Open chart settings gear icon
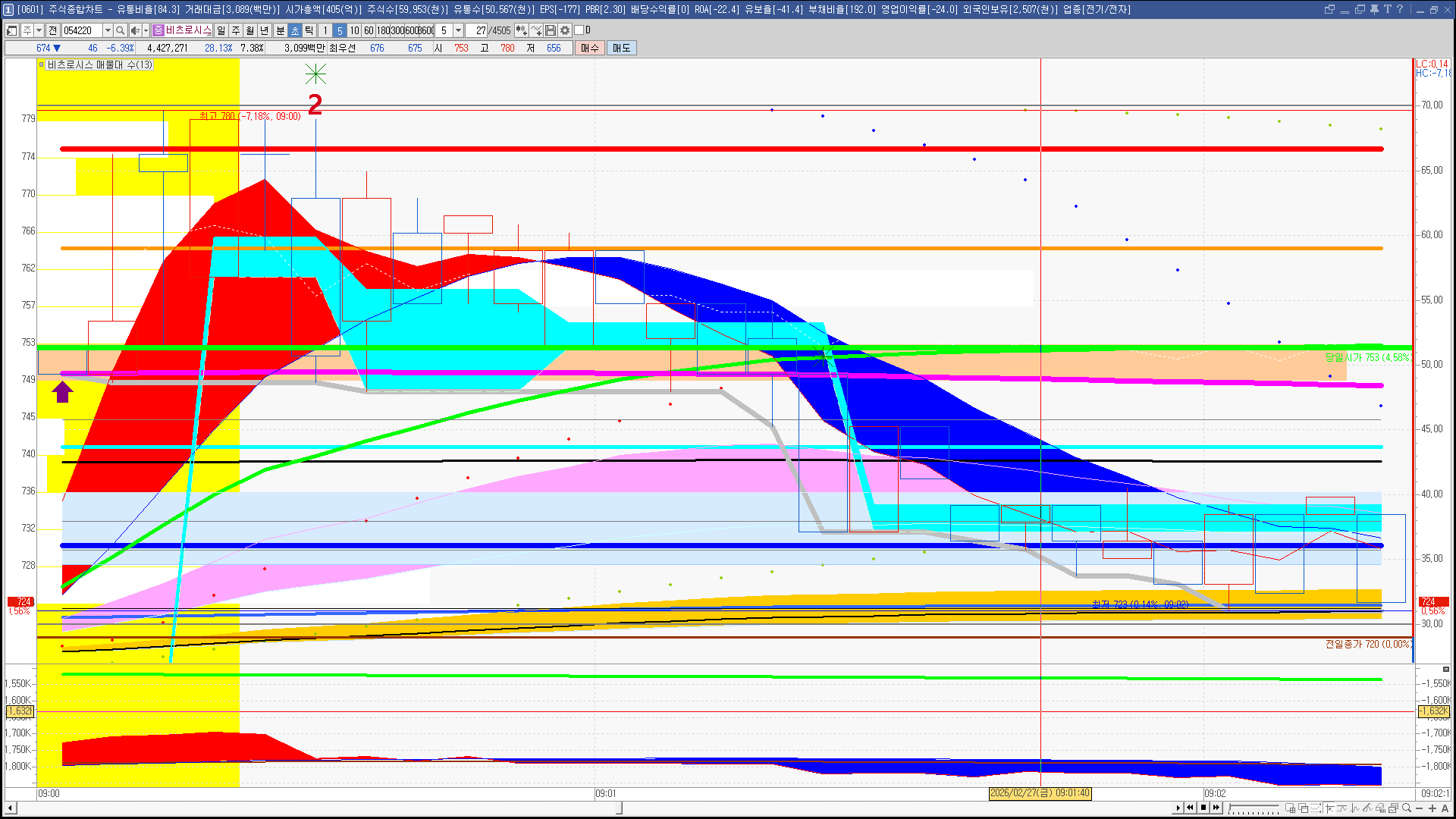The height and width of the screenshot is (819, 1456). (565, 30)
